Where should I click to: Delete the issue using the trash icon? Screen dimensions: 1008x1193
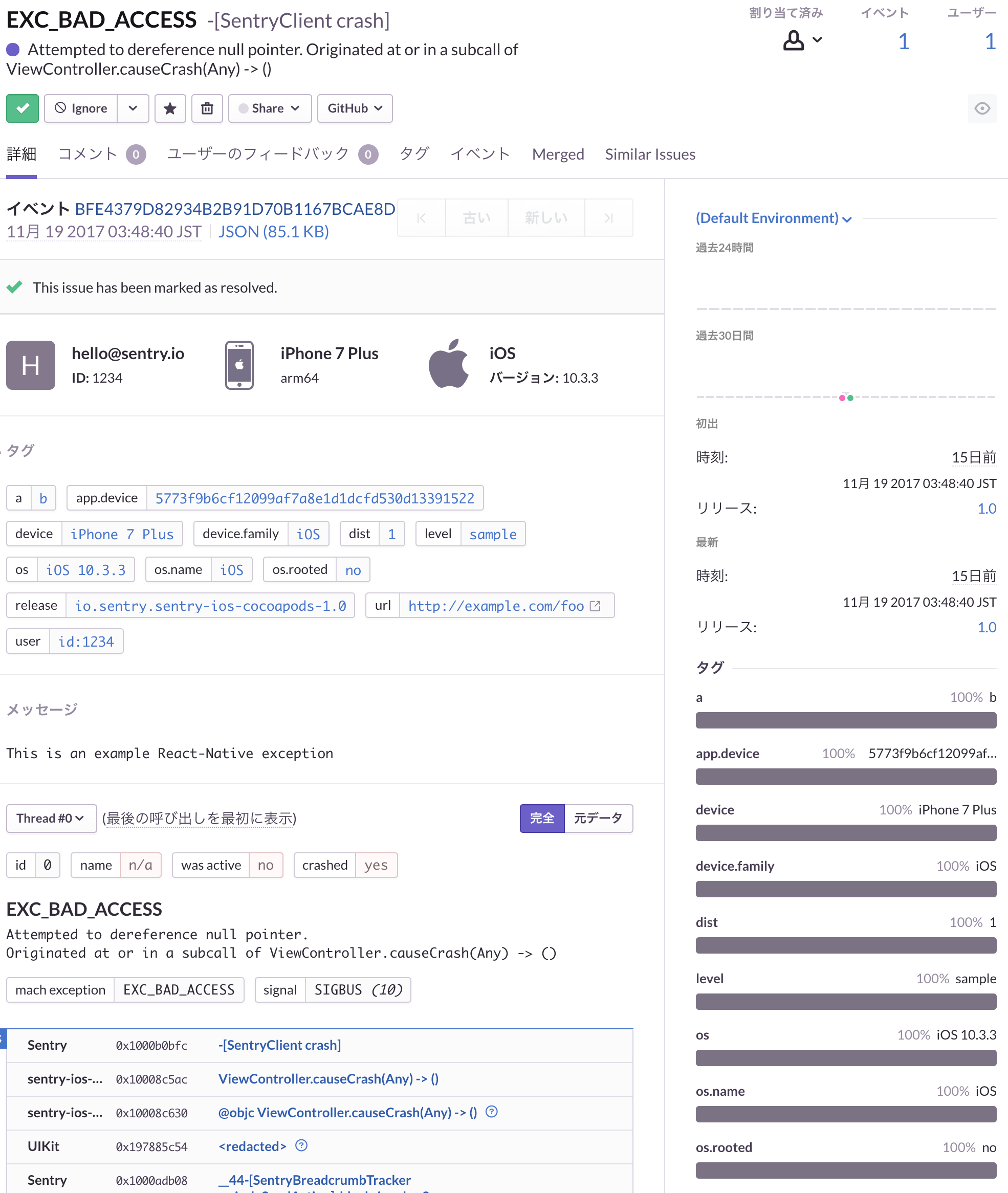point(207,108)
